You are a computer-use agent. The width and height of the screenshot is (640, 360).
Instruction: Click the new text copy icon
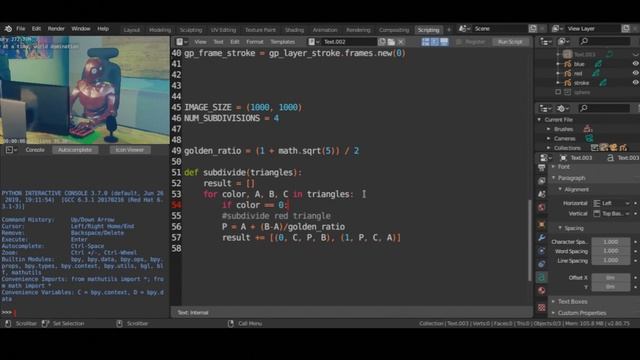(382, 42)
